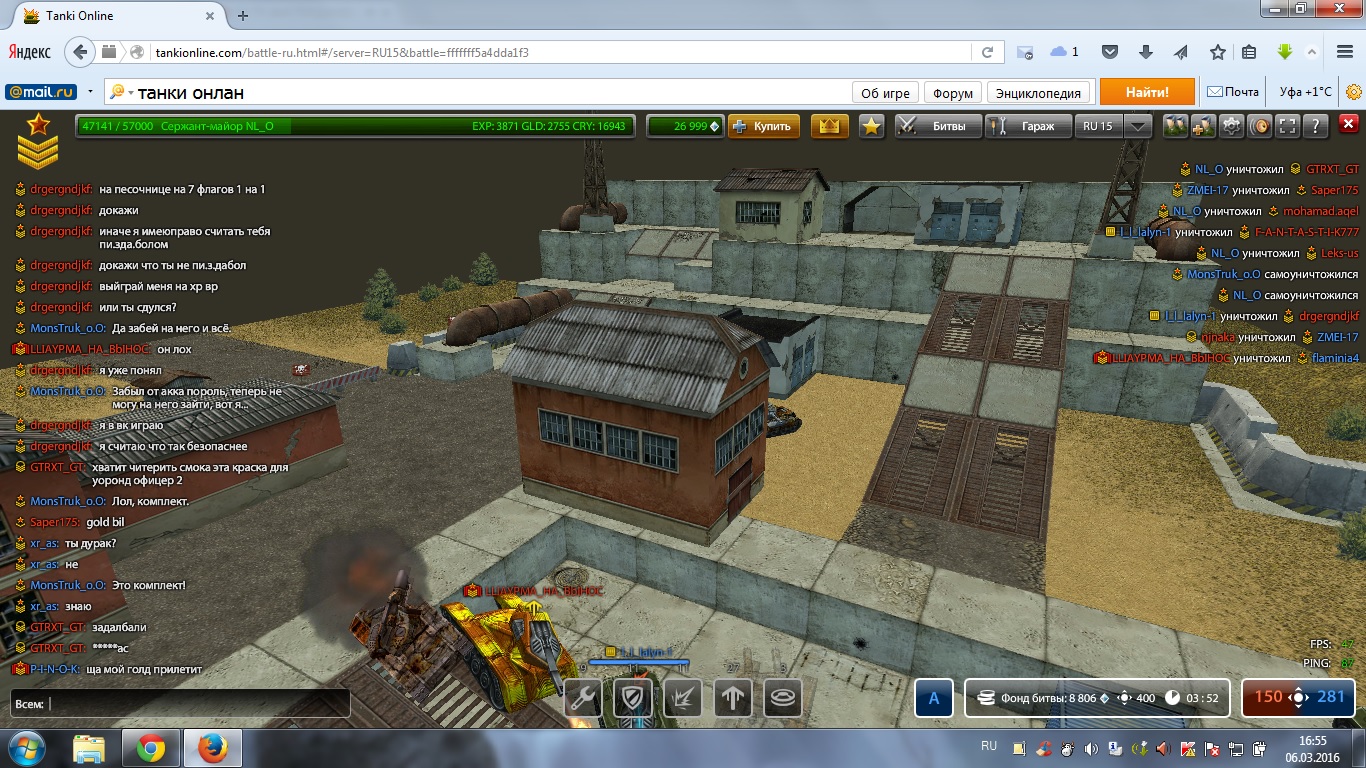Close the Tanki Online tab
This screenshot has height=768, width=1366.
(208, 16)
